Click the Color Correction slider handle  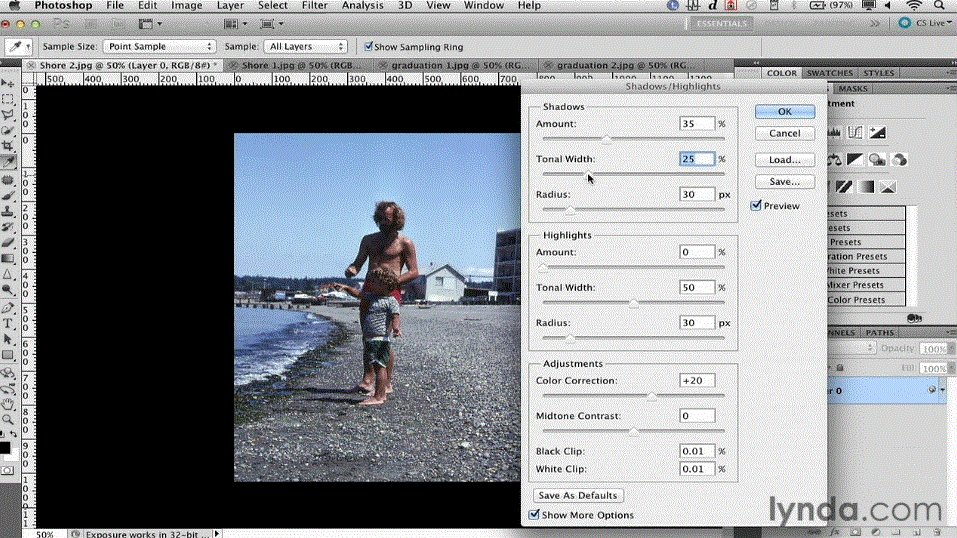pyautogui.click(x=652, y=396)
